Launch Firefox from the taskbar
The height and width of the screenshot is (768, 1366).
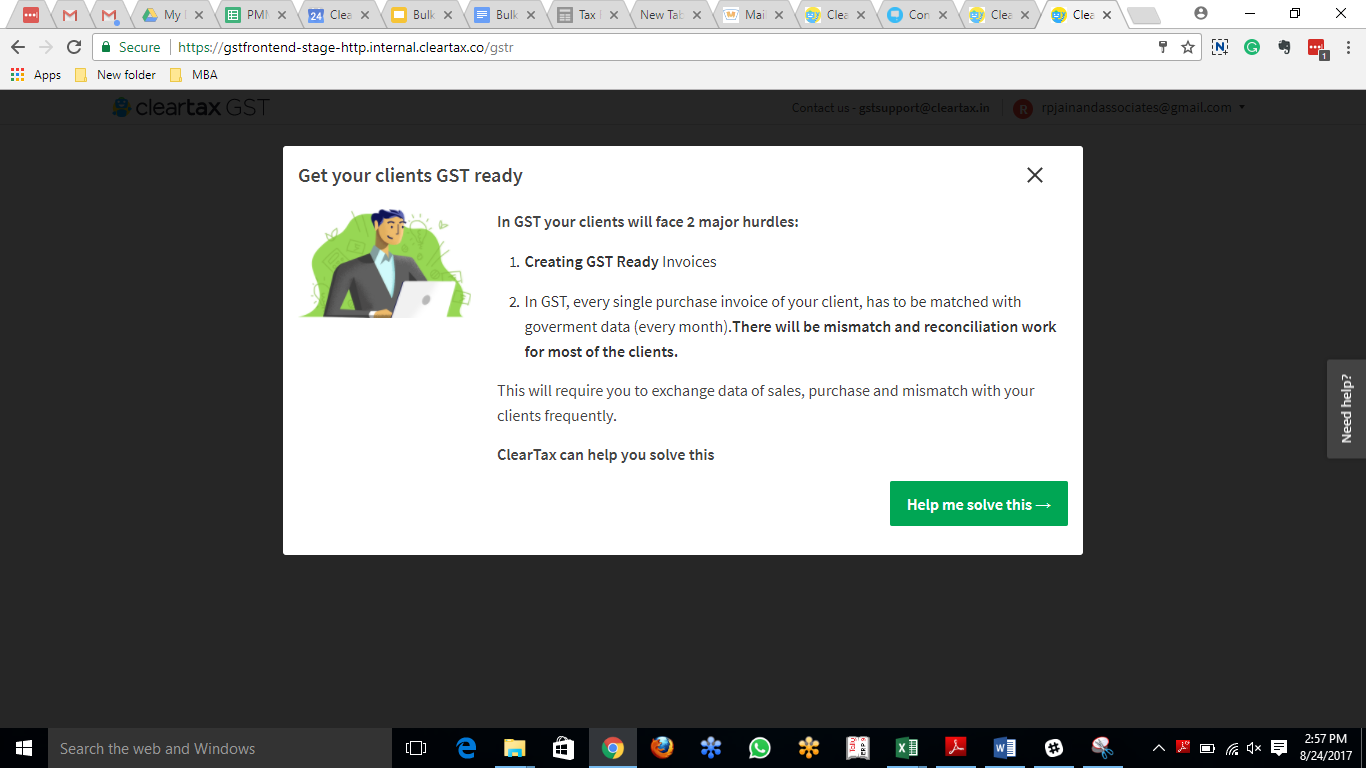pyautogui.click(x=662, y=748)
